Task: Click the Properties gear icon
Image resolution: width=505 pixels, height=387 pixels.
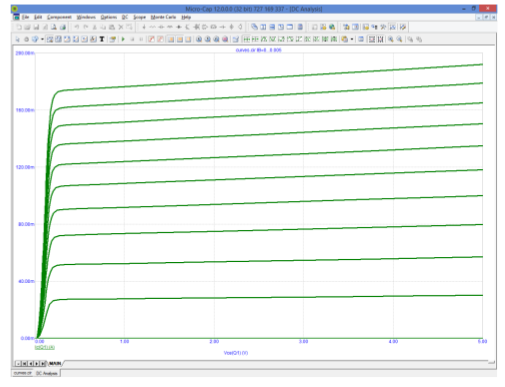Action: (26, 39)
